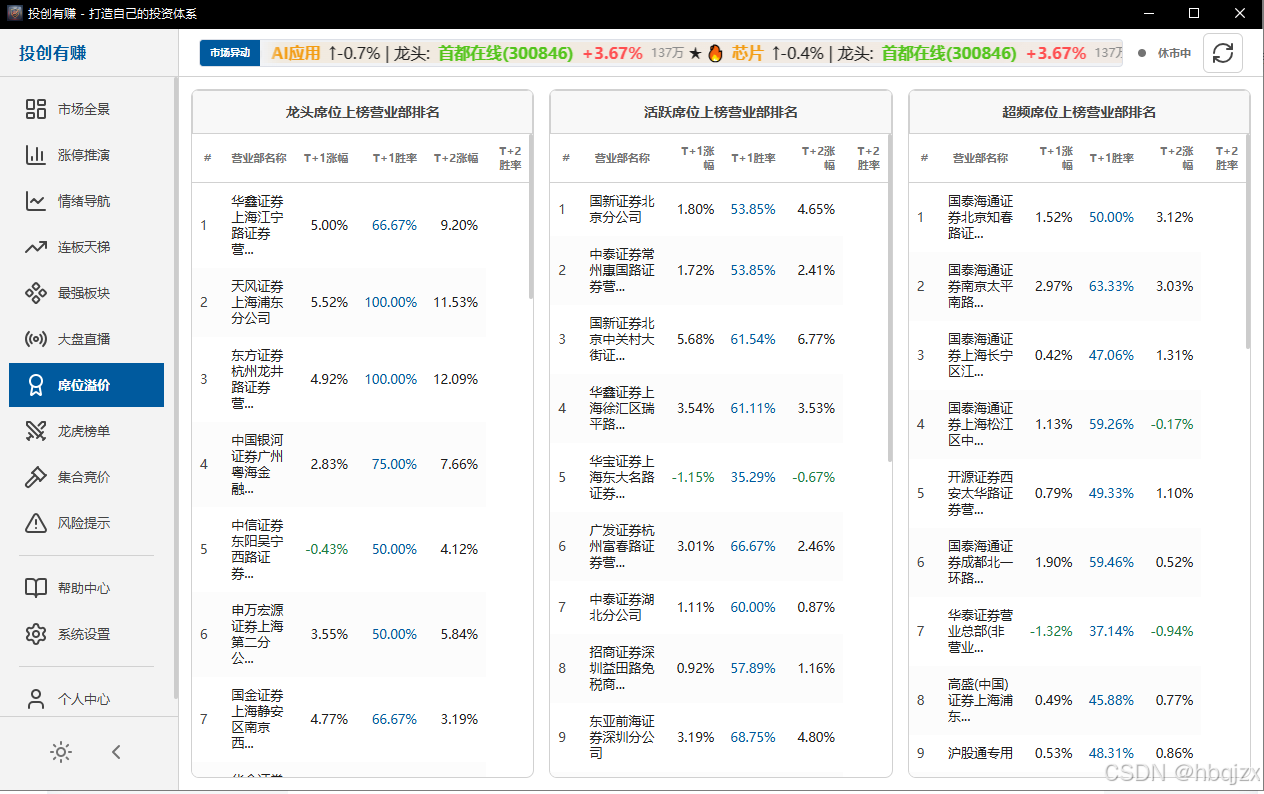Select 中国银河证券广州粤海金融 row name
The image size is (1264, 794).
coord(257,464)
